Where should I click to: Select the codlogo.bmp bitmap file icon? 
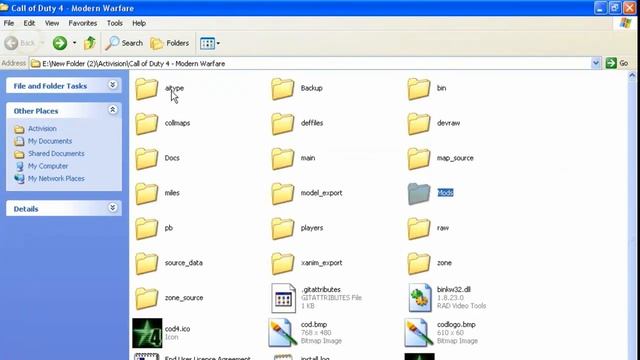(x=419, y=333)
